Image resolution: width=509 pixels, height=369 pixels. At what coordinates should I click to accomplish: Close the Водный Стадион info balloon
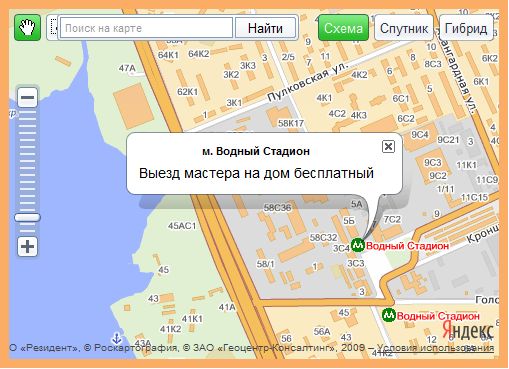[x=388, y=146]
